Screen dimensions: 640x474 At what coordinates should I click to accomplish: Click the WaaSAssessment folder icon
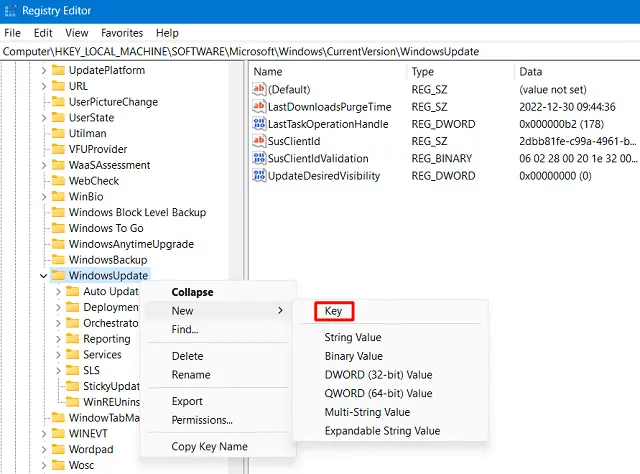tap(58, 165)
